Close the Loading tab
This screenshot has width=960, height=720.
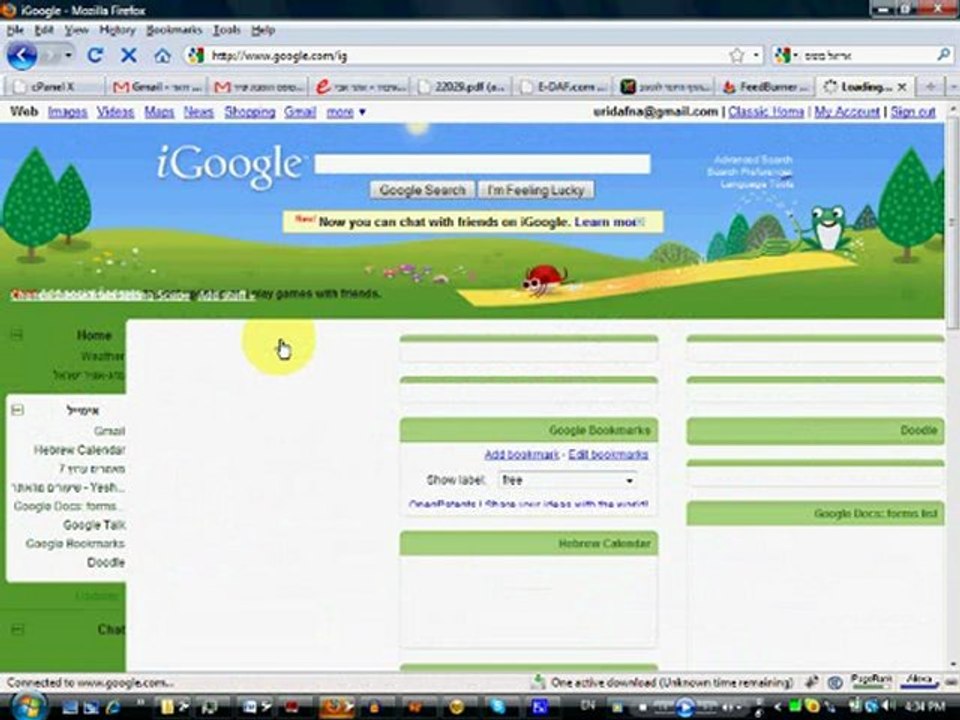[901, 87]
